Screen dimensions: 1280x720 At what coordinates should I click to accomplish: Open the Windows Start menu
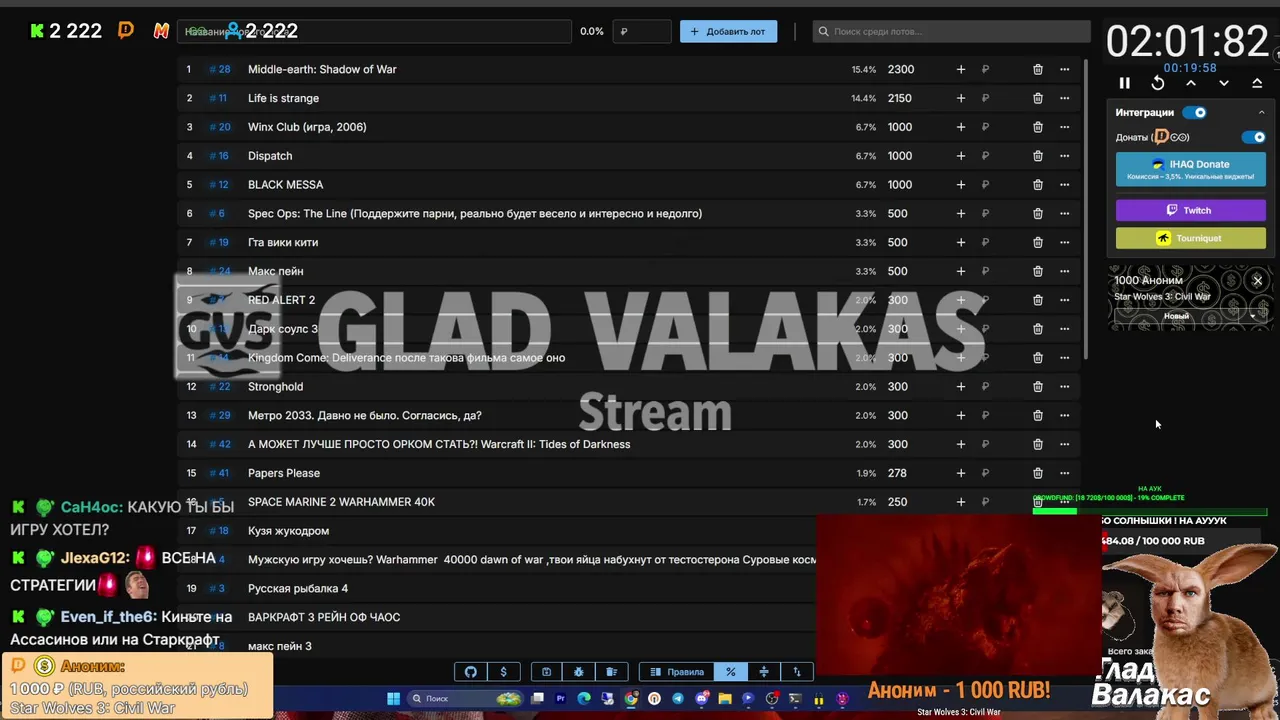(x=393, y=699)
